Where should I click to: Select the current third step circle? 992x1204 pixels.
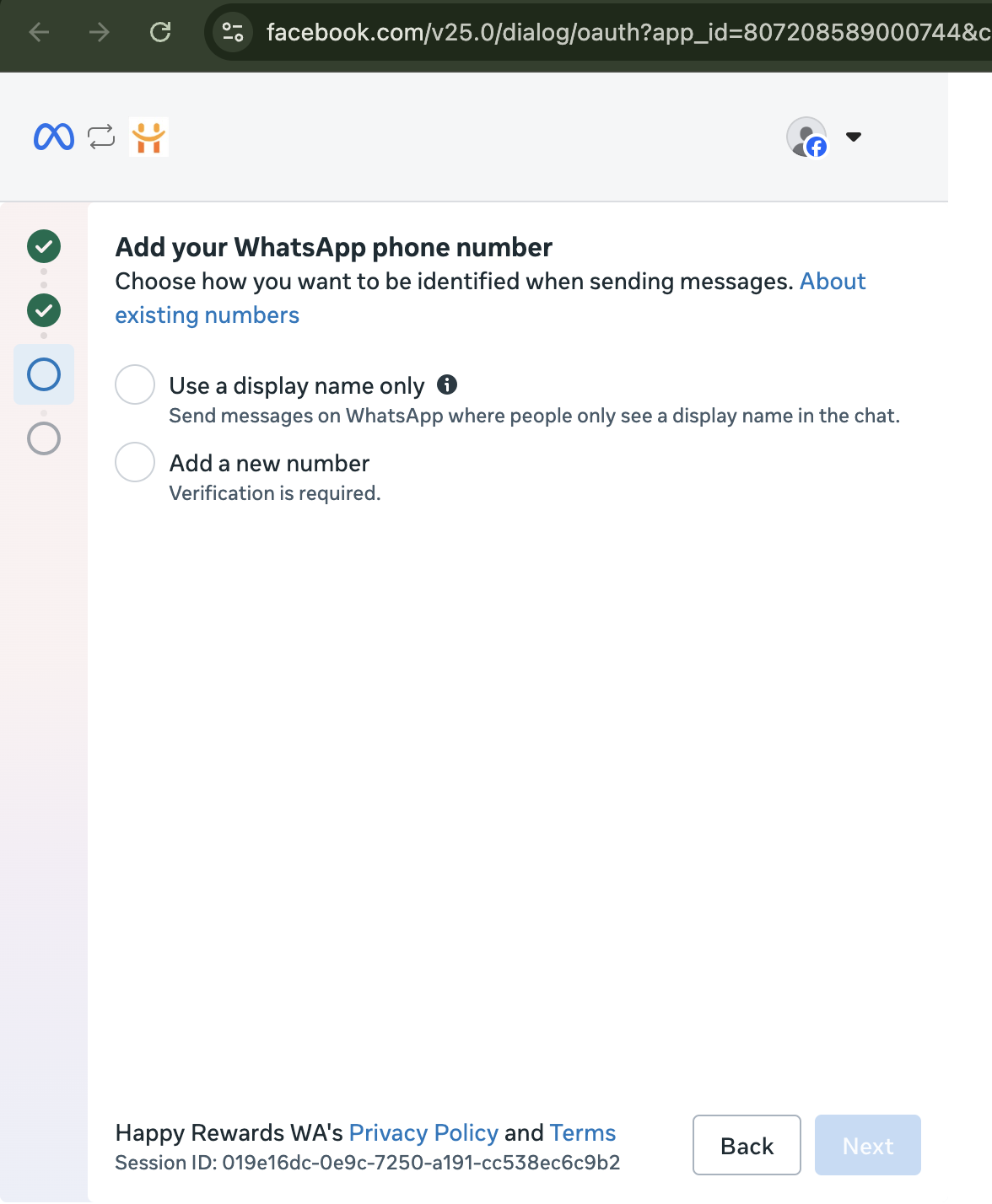tap(44, 374)
